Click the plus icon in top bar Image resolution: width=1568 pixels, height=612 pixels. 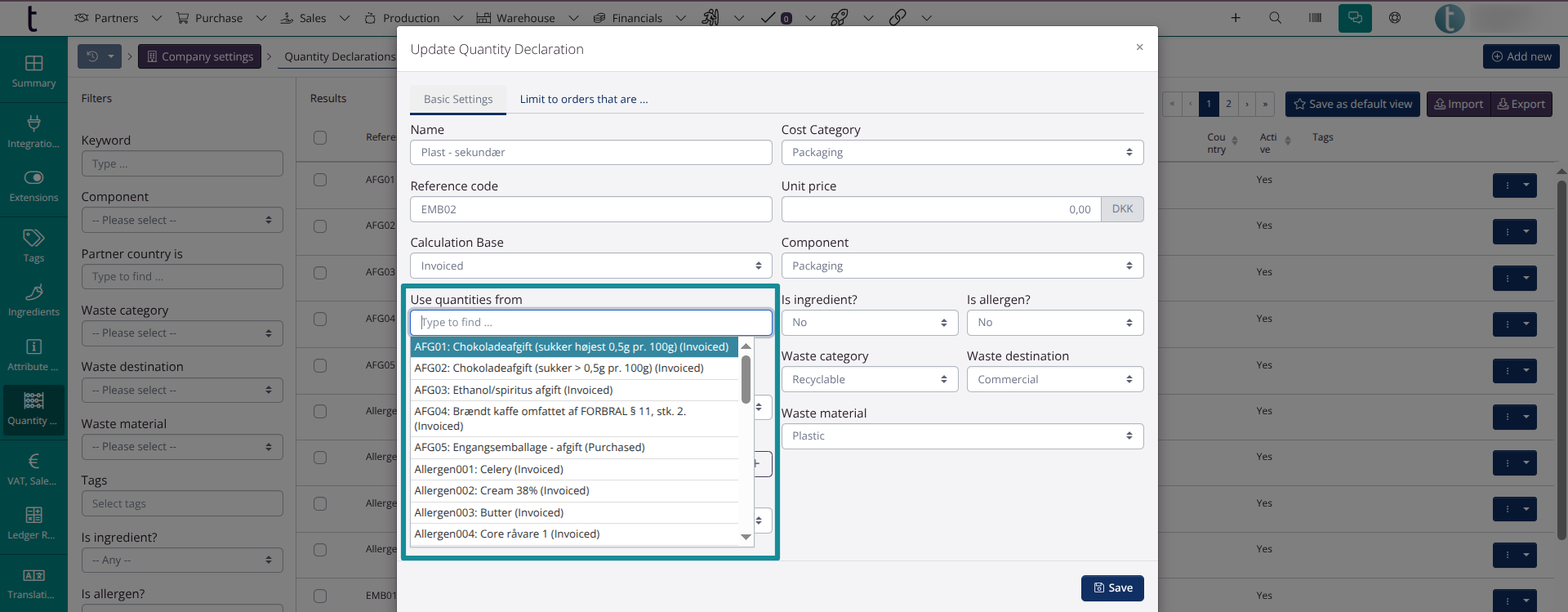point(1236,18)
